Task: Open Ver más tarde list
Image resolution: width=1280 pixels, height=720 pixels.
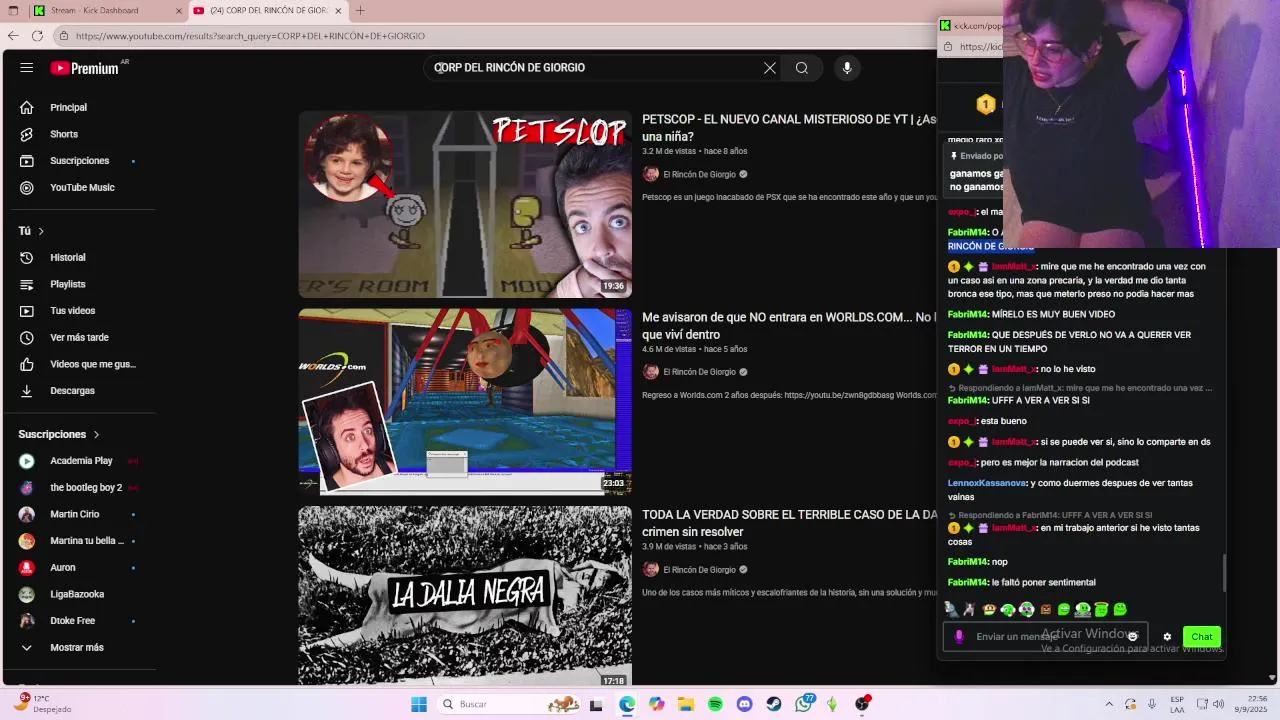Action: [78, 337]
